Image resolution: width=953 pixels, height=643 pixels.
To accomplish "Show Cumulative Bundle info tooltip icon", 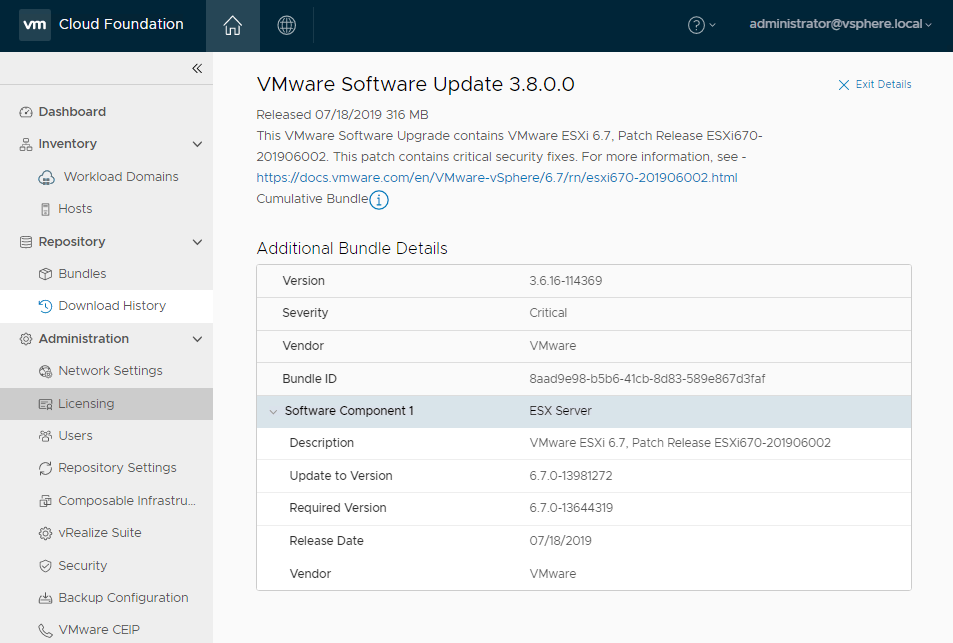I will (379, 199).
